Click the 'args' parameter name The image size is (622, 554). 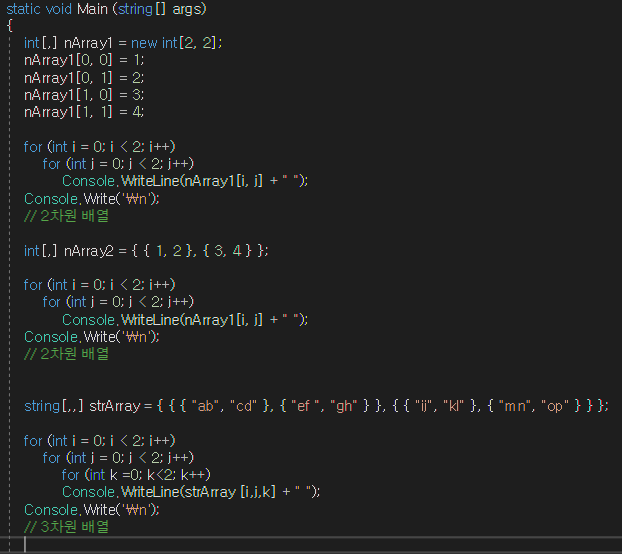186,9
